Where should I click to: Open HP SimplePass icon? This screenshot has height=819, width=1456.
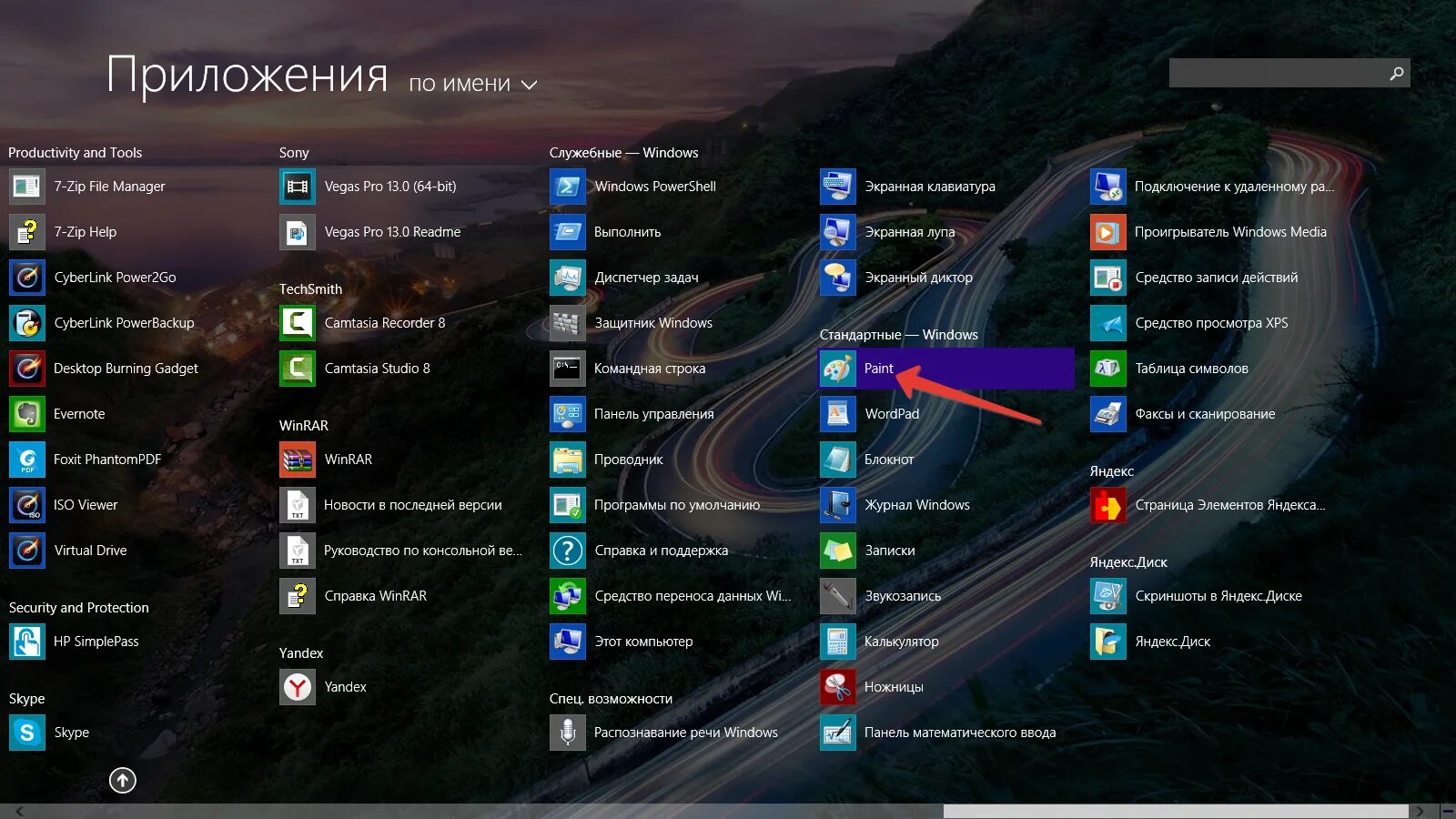[27, 642]
